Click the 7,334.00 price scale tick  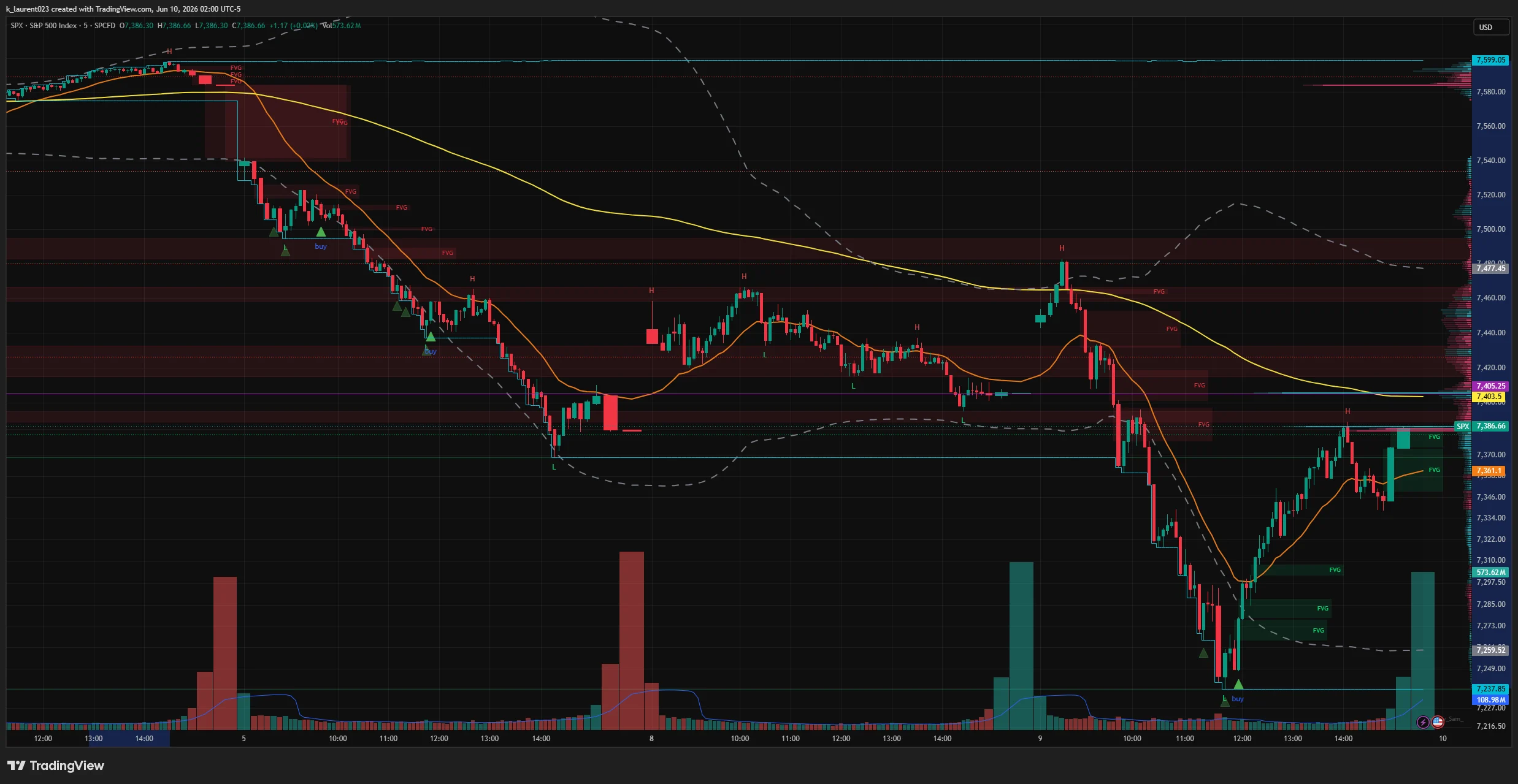pyautogui.click(x=1490, y=518)
